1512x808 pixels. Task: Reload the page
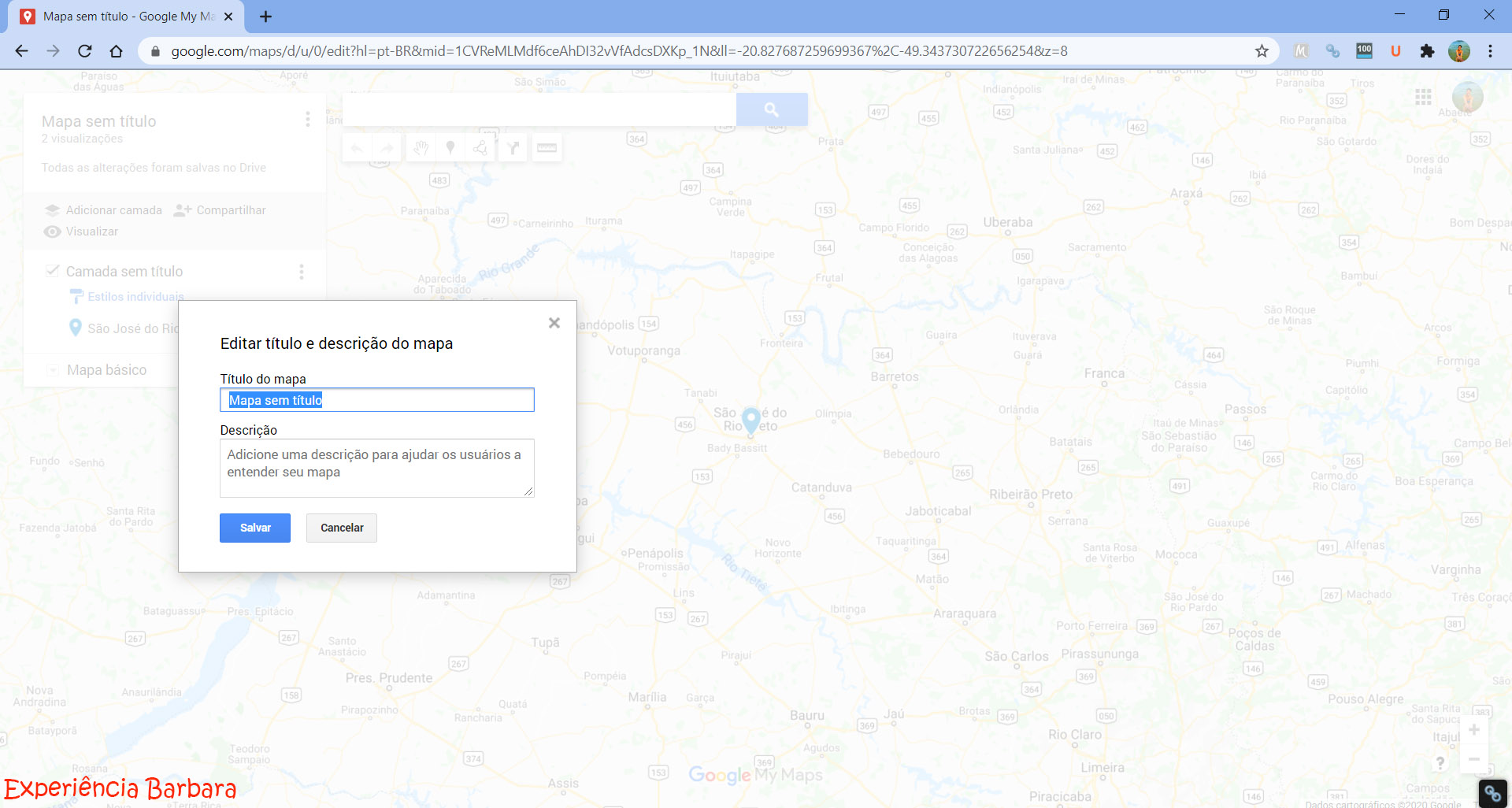tap(85, 51)
